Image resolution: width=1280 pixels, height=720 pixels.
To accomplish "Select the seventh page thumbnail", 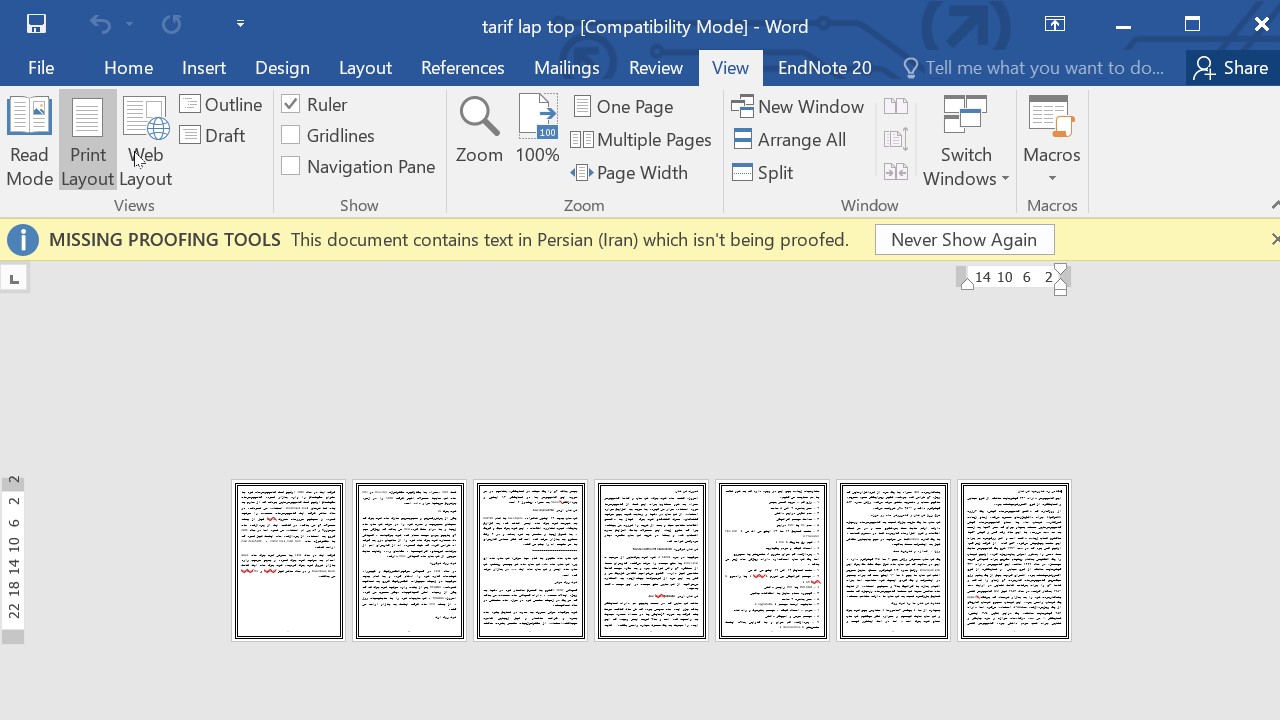I will coord(1015,560).
